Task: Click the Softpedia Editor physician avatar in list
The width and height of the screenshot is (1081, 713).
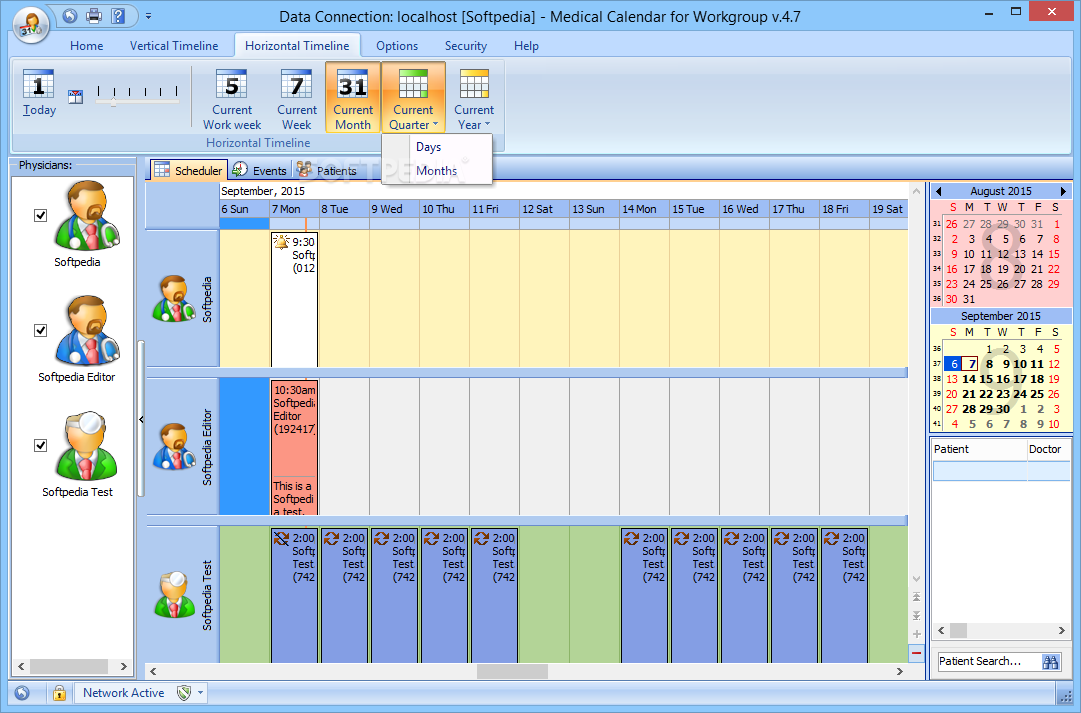Action: 86,330
